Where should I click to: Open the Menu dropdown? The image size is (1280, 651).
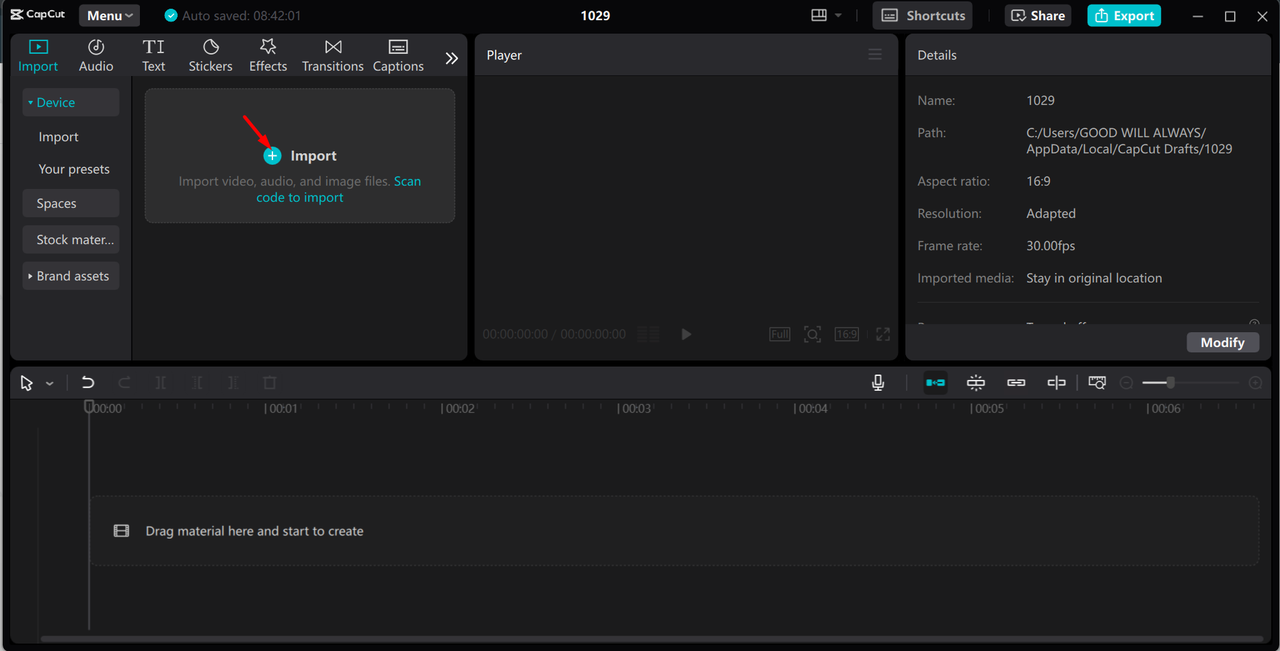109,16
